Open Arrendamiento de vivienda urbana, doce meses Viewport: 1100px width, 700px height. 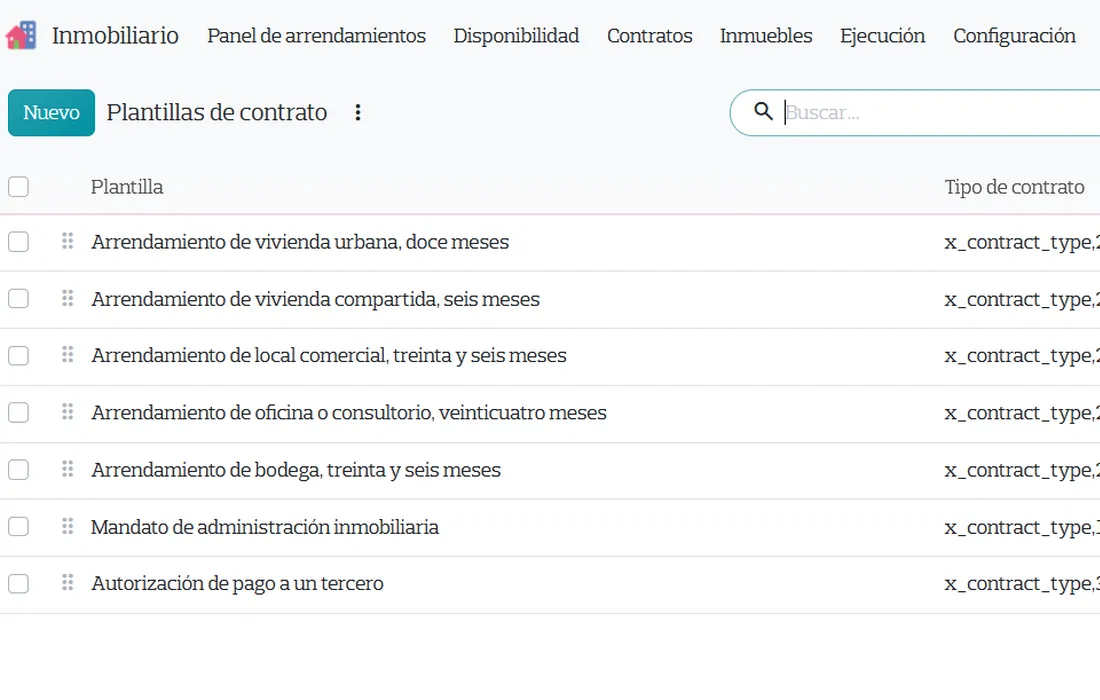tap(300, 242)
